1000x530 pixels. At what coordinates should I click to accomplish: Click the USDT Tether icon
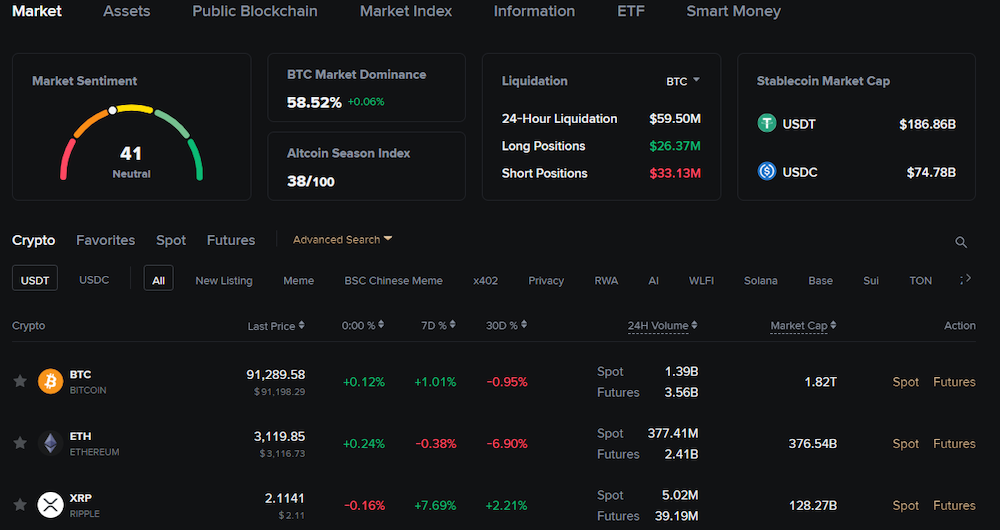pos(767,124)
